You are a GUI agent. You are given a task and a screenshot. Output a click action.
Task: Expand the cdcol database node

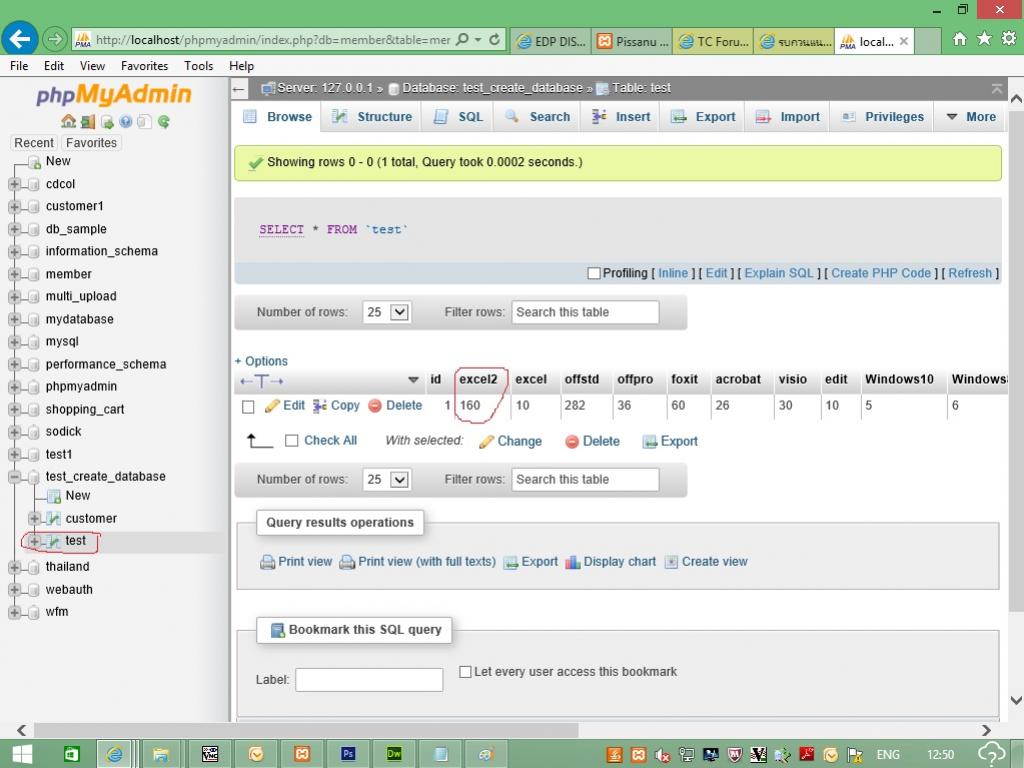(14, 184)
